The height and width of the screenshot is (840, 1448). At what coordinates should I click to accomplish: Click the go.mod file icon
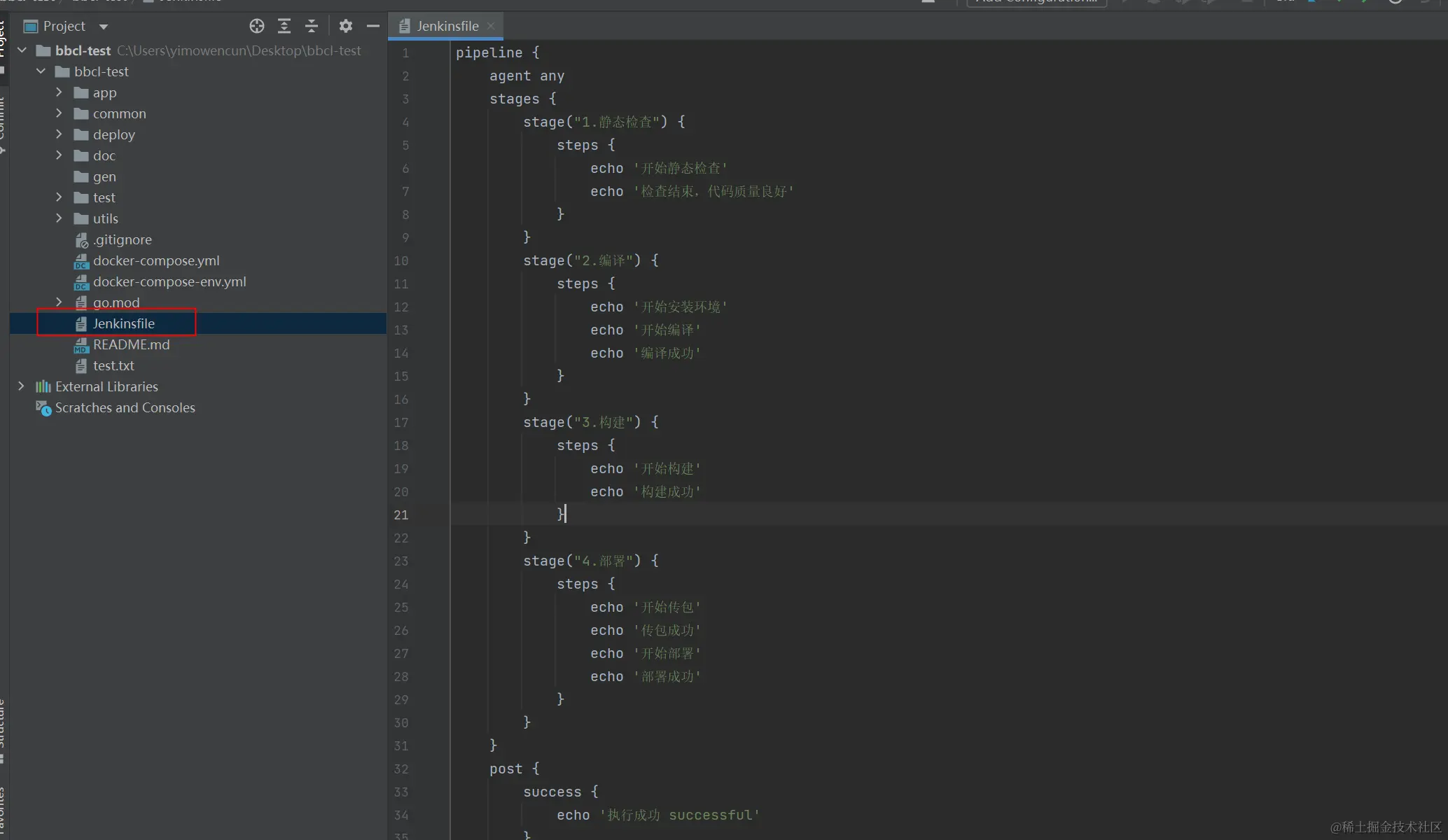coord(81,302)
